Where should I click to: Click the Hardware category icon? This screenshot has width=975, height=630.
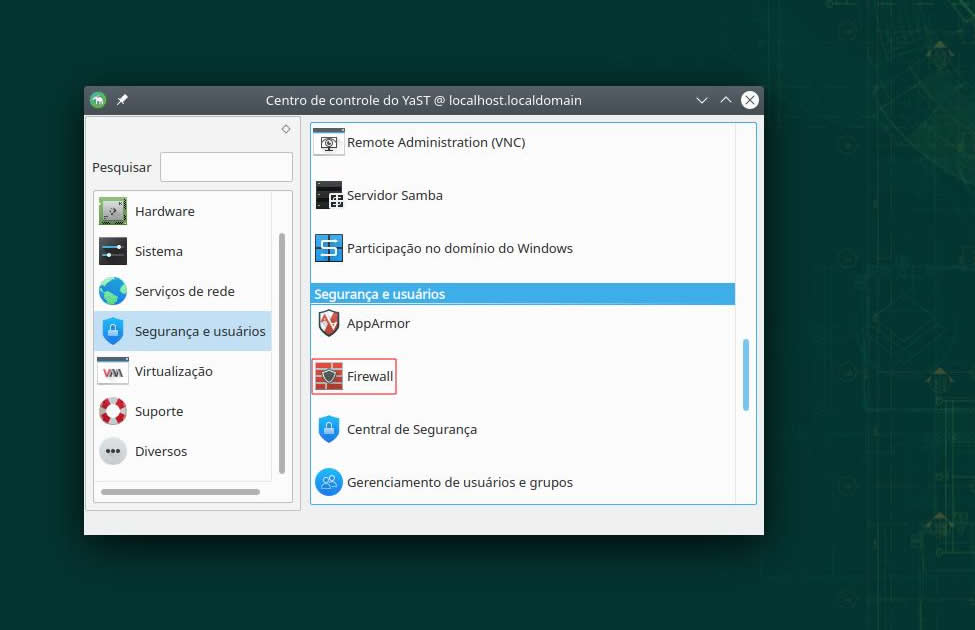pos(113,211)
